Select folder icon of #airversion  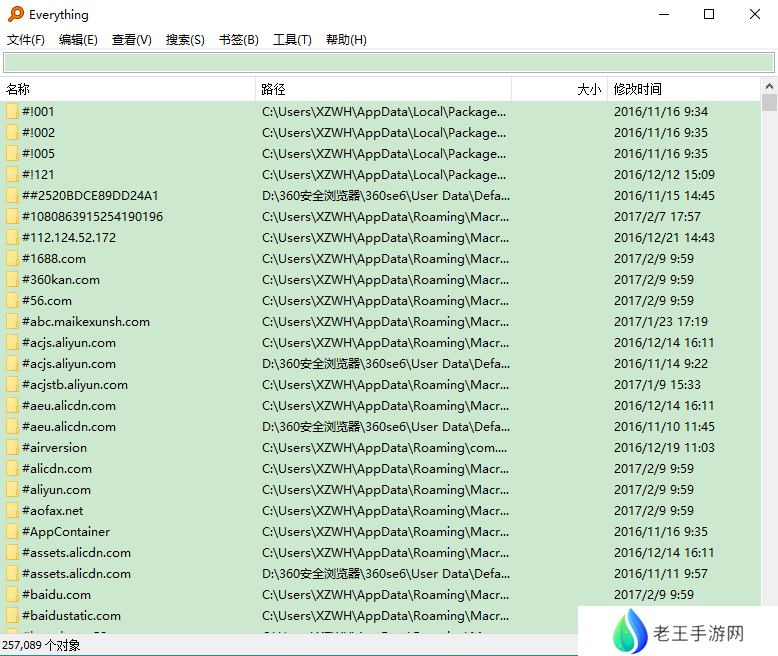click(12, 448)
